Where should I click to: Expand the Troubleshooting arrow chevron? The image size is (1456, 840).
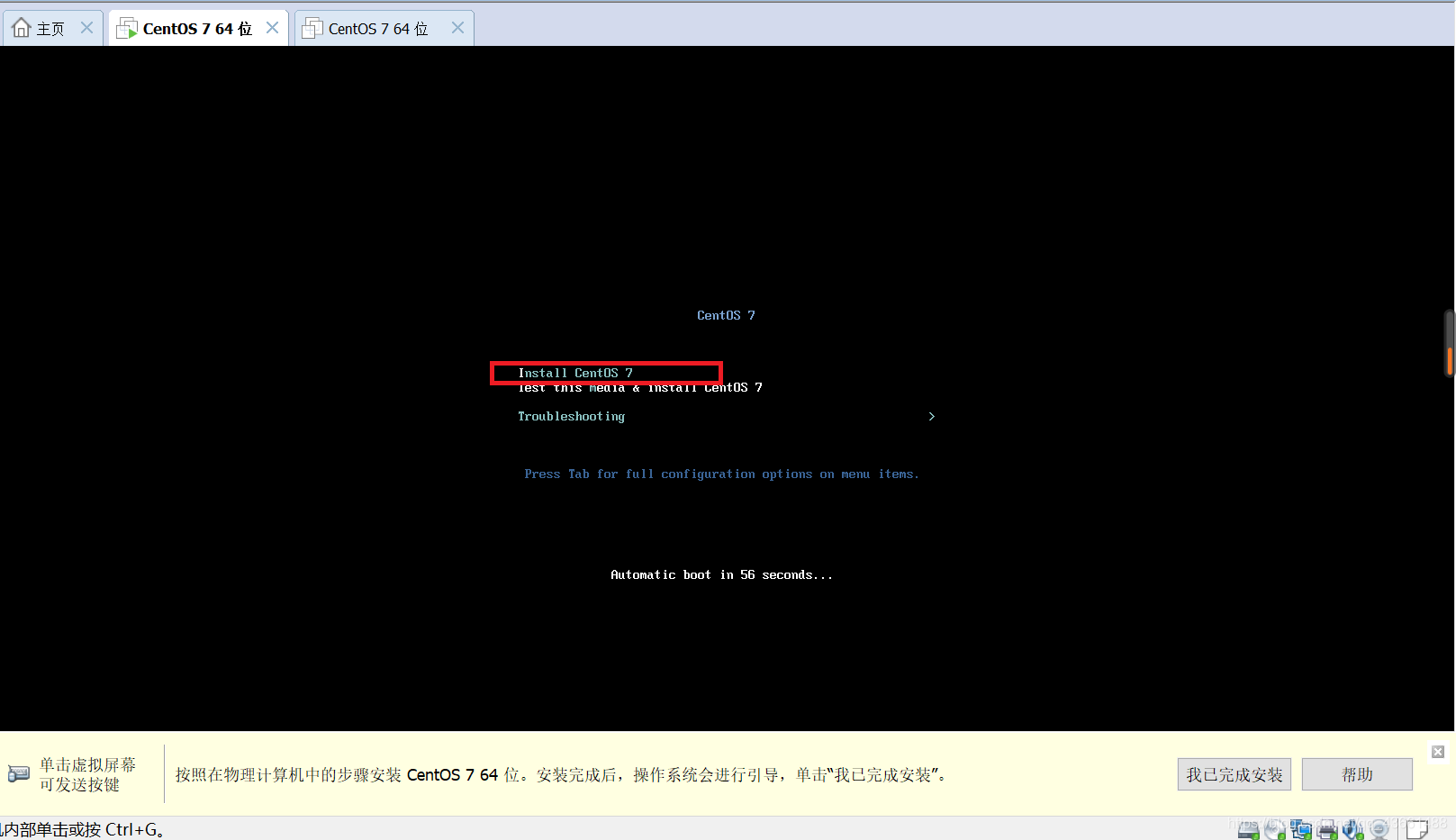pyautogui.click(x=931, y=416)
